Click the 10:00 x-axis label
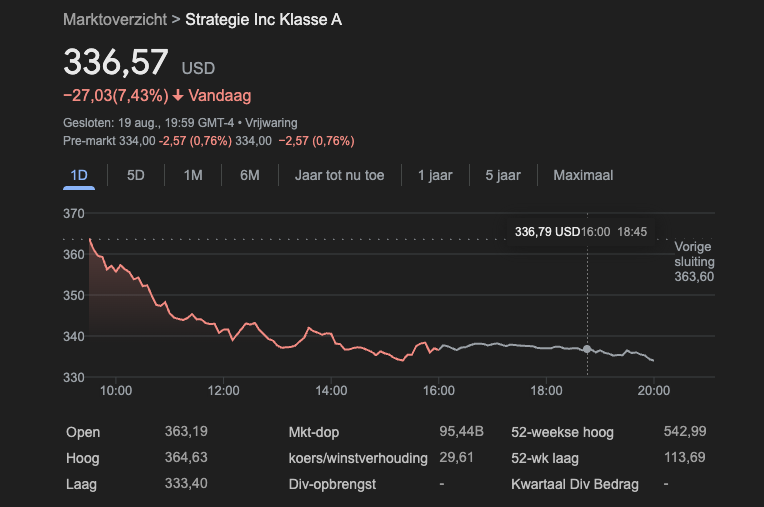This screenshot has width=764, height=507. (116, 391)
